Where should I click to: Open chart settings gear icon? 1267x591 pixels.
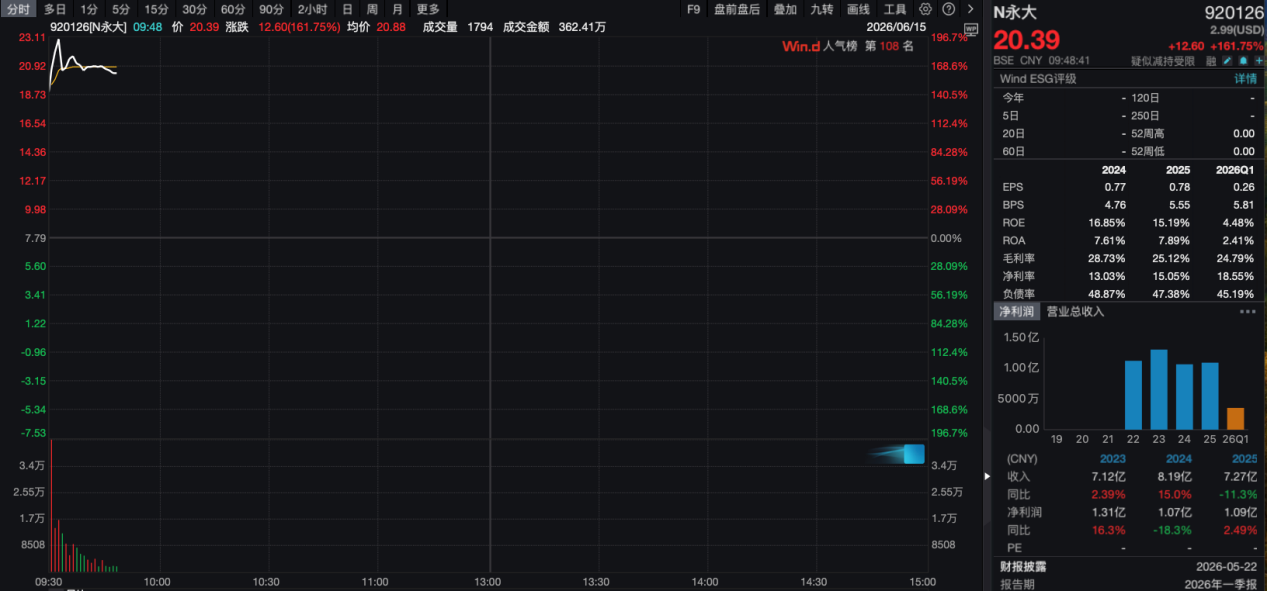click(925, 9)
